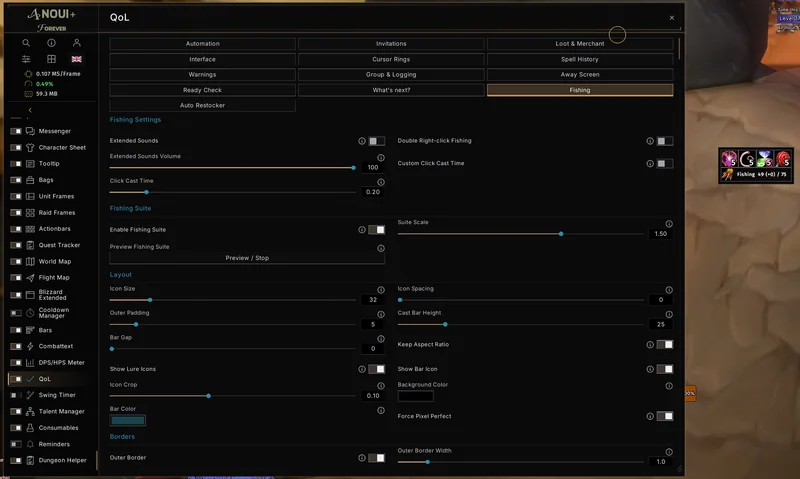This screenshot has height=479, width=800.
Task: Click the Icon Size value field
Action: pyautogui.click(x=373, y=300)
